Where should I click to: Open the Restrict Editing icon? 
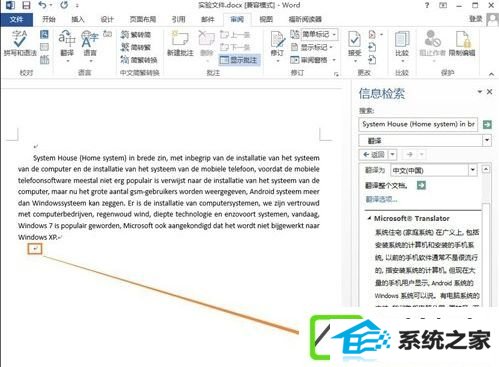[462, 43]
